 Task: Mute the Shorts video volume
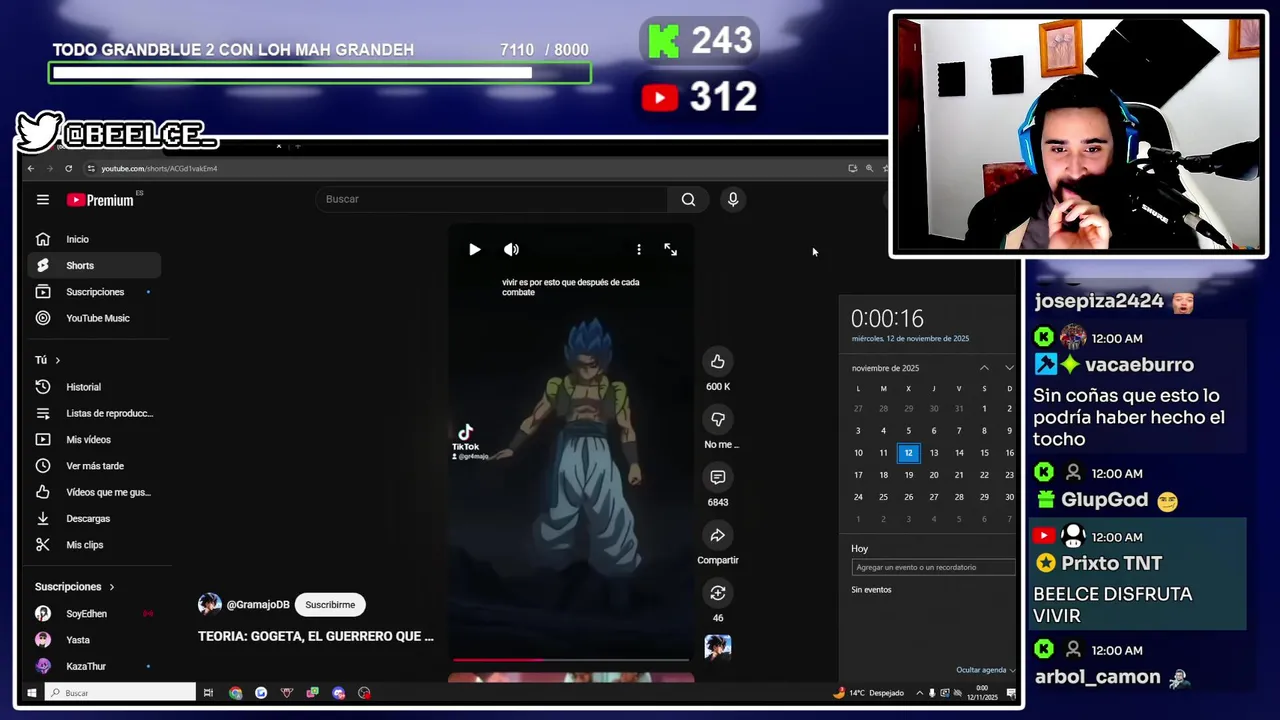511,249
